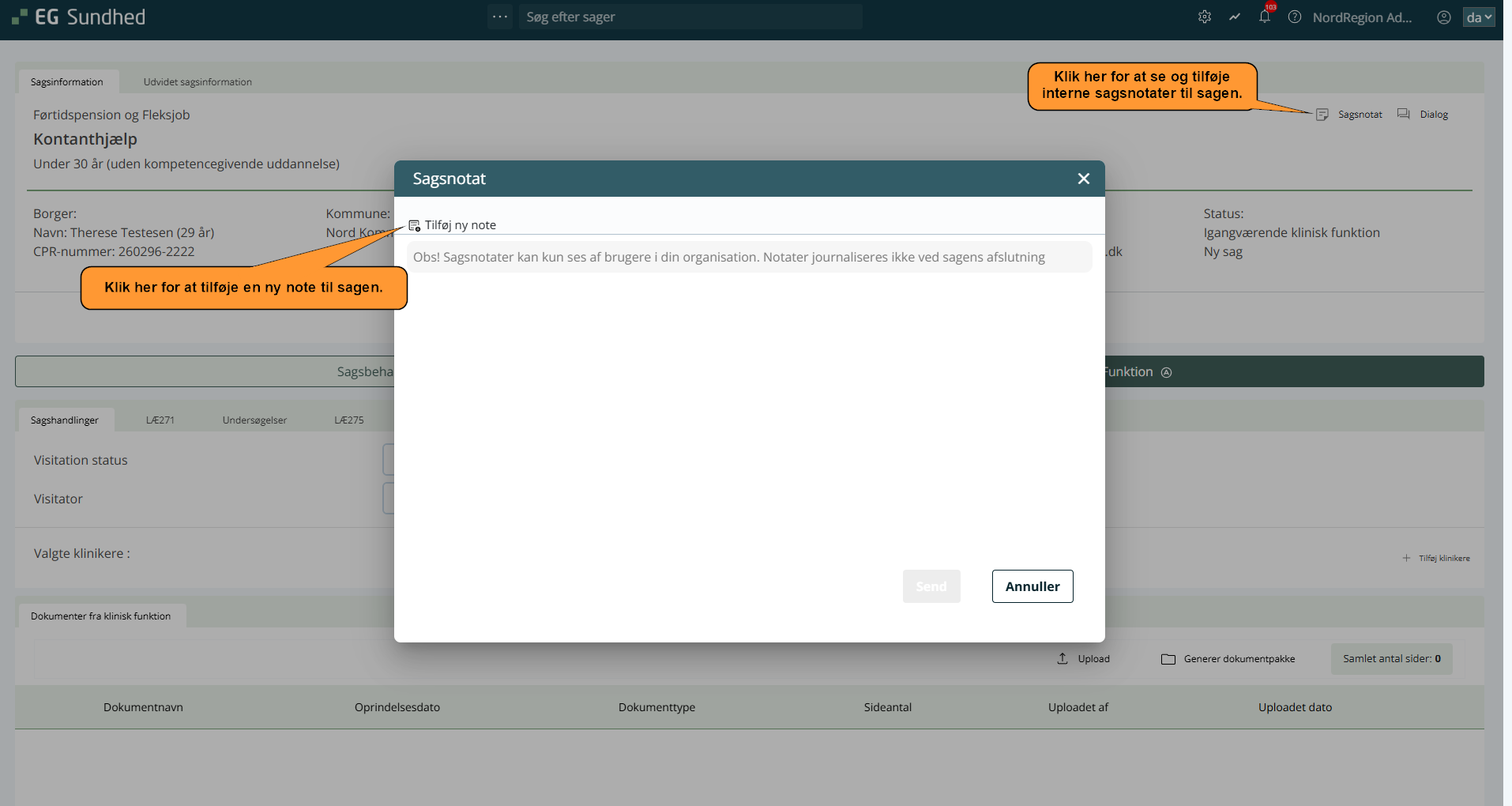Click the Generer dokumentpakke folder icon
1512x806 pixels.
[1168, 659]
